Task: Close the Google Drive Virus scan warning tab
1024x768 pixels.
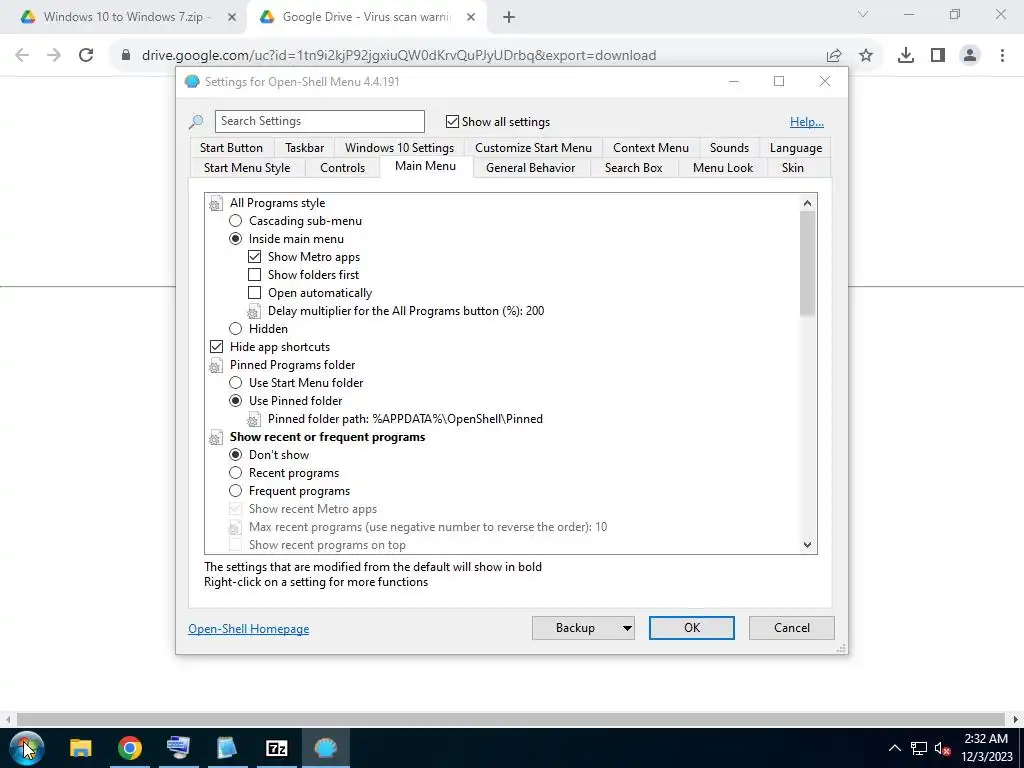Action: [471, 18]
